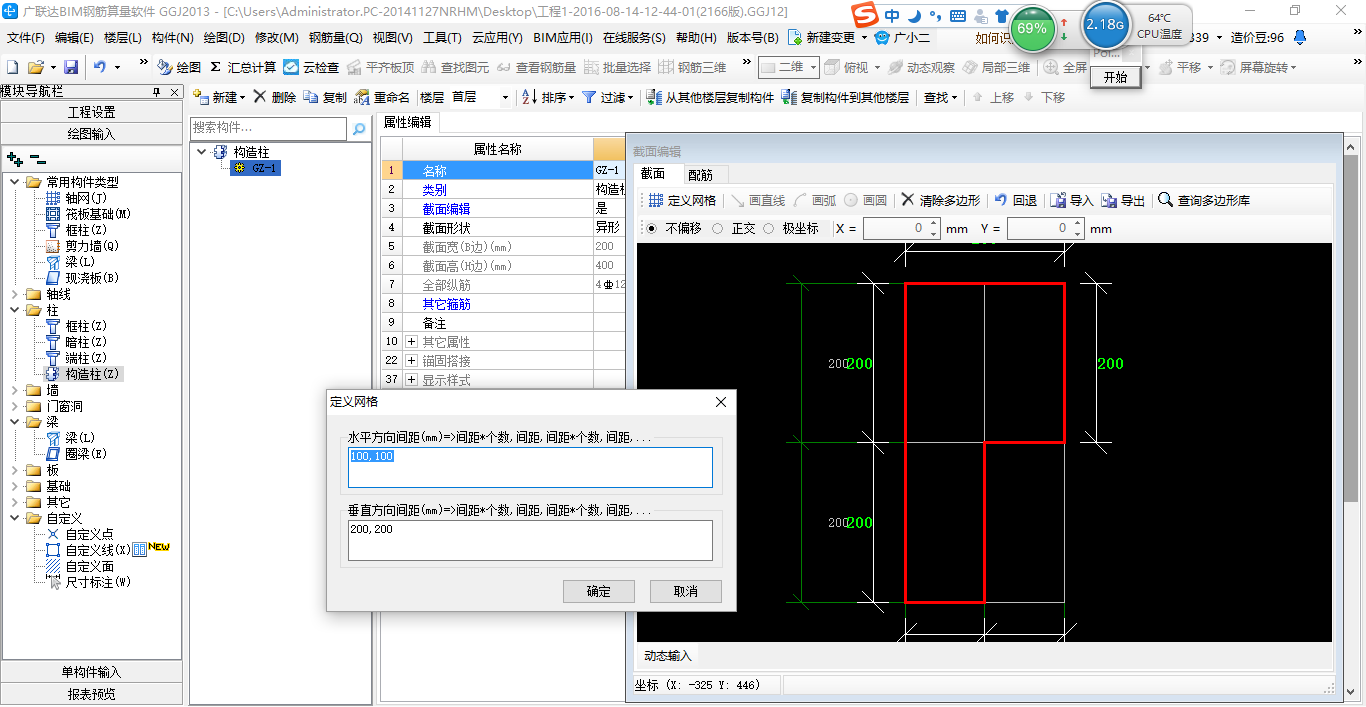
Task: Click 复制构件到其他楼层 icon
Action: tap(788, 97)
